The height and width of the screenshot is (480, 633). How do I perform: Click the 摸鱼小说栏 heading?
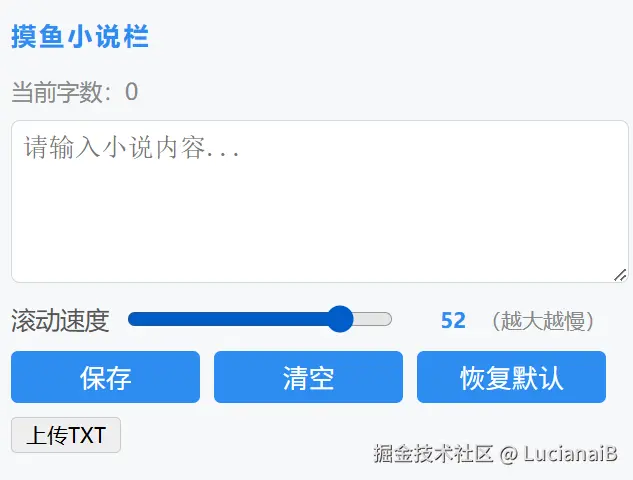80,36
